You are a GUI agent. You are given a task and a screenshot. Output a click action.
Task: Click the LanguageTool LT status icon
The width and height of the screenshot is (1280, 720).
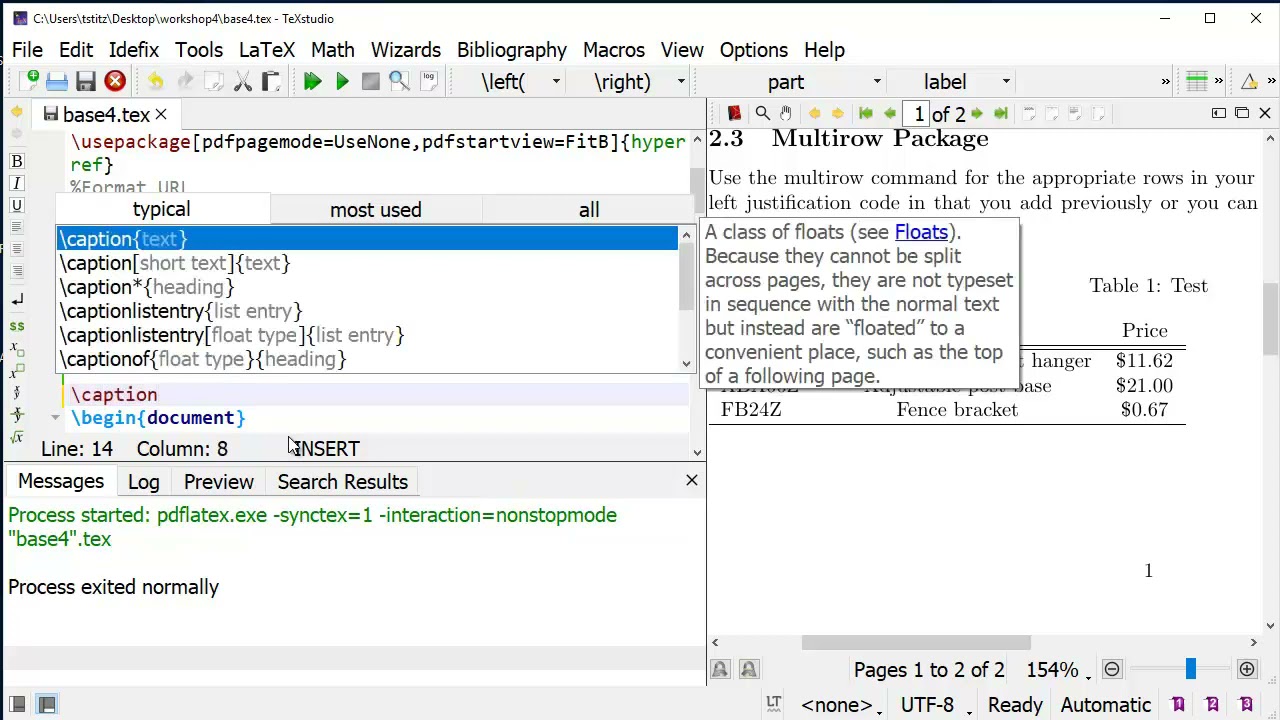[x=773, y=704]
